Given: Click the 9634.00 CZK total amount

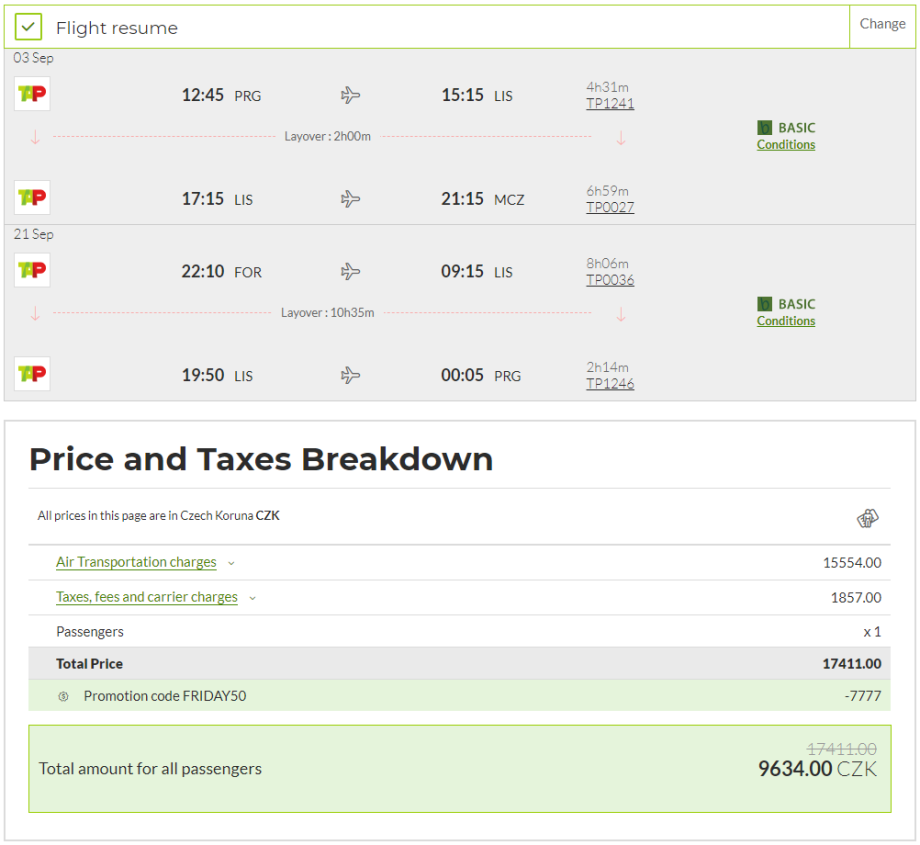Looking at the screenshot, I should click(x=818, y=769).
